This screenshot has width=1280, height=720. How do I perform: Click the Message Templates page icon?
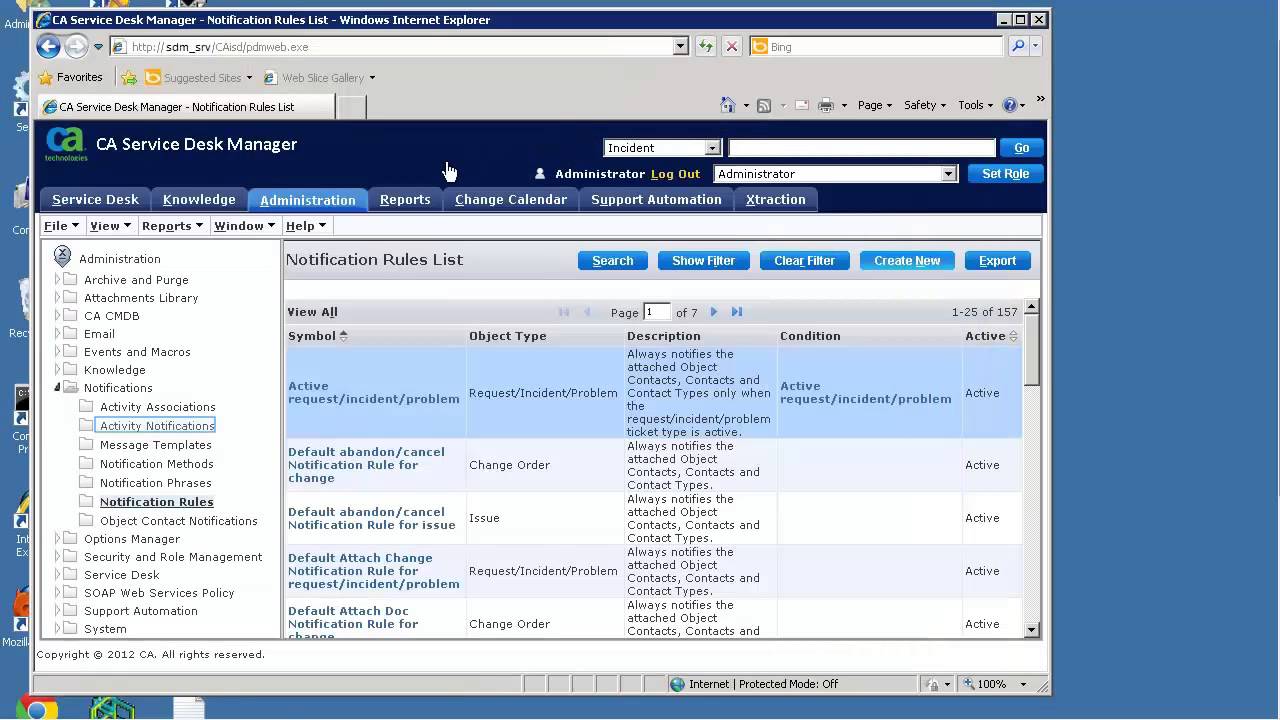pyautogui.click(x=87, y=444)
